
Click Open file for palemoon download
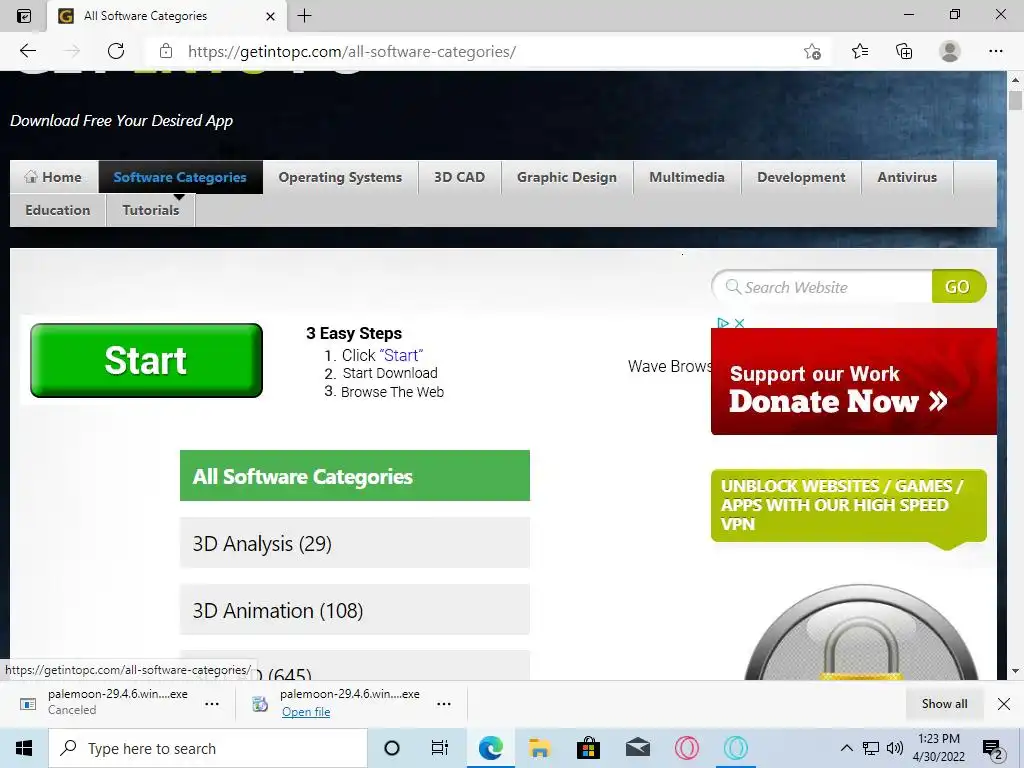click(306, 712)
